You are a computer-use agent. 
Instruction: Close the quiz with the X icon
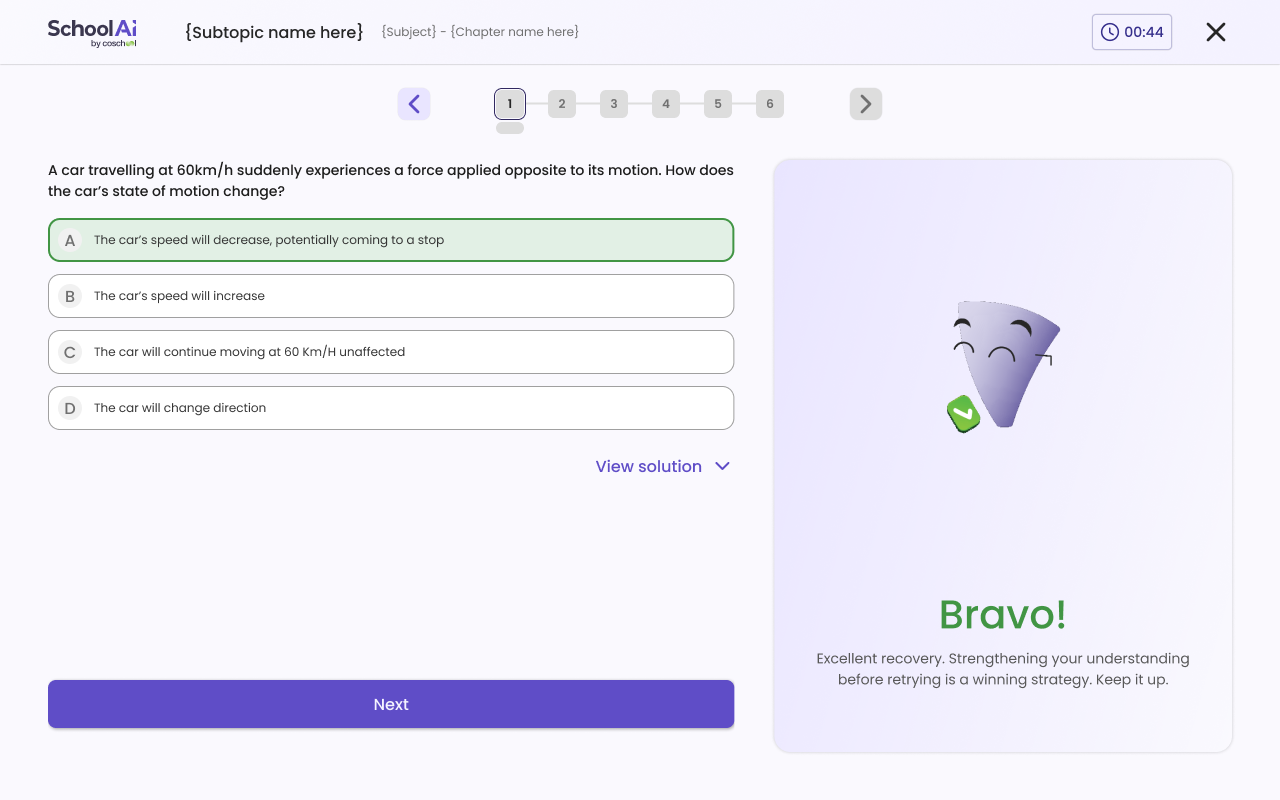click(x=1215, y=32)
